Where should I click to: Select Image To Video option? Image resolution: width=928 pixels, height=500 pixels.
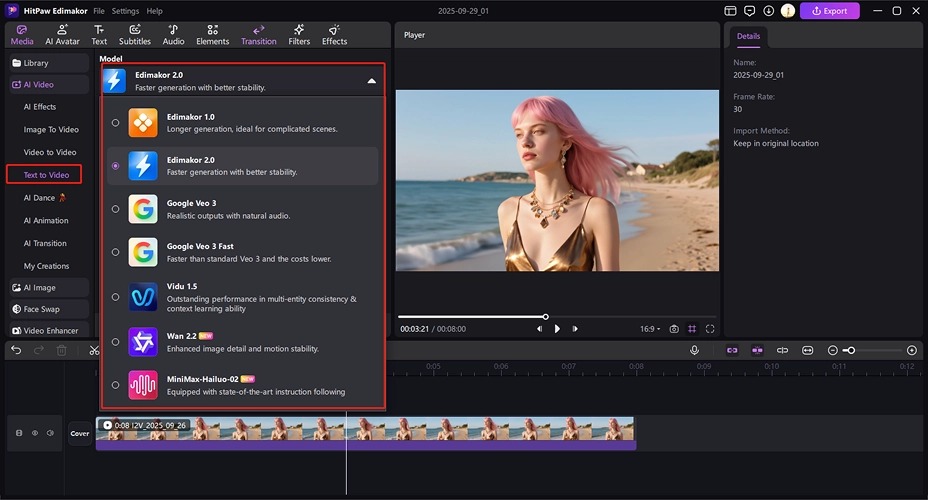51,130
